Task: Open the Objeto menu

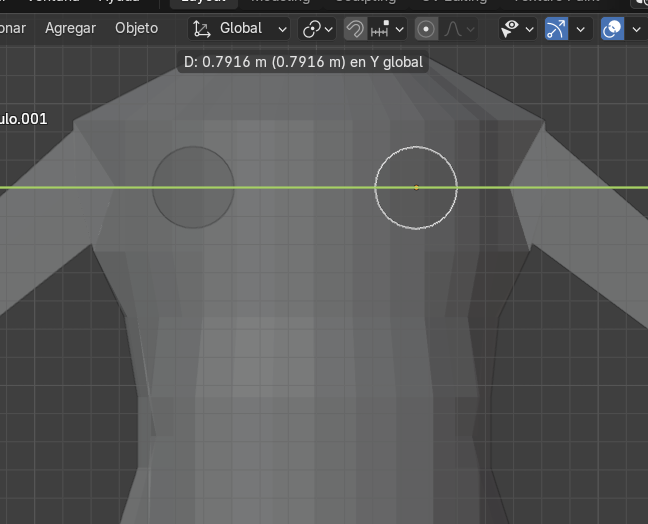Action: click(x=136, y=28)
